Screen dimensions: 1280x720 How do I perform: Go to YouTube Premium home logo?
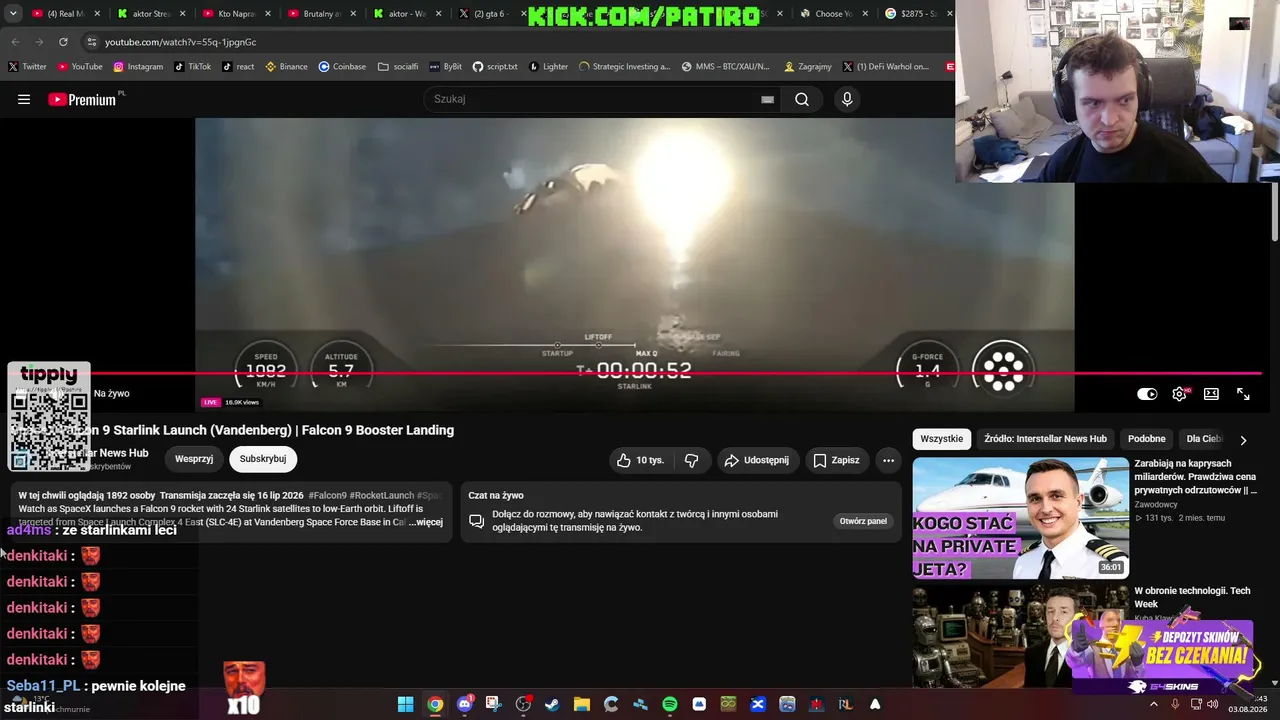[82, 99]
